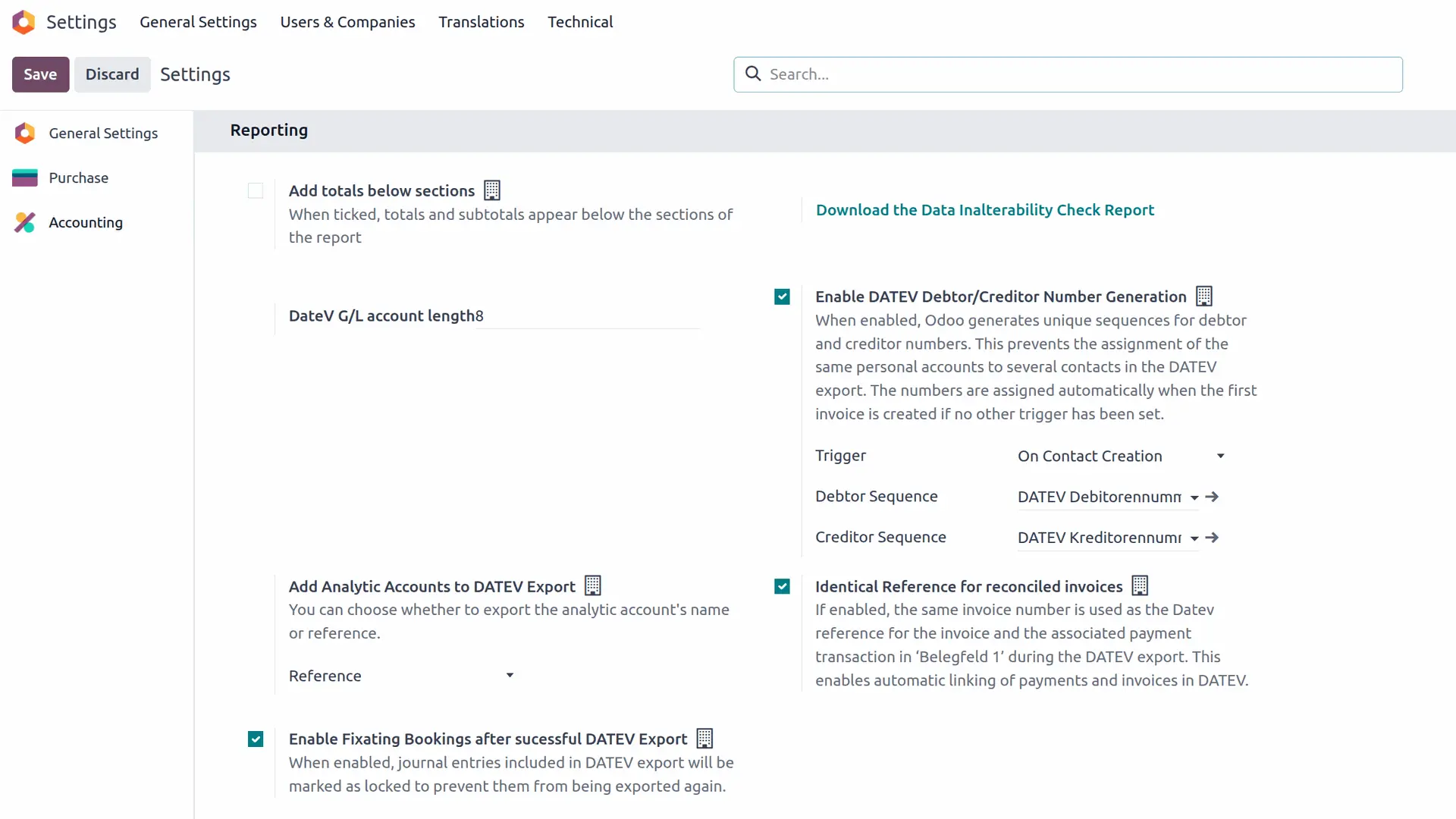Open the Creditor Sequence record via the internal link arrow
The width and height of the screenshot is (1456, 819).
pyautogui.click(x=1212, y=538)
